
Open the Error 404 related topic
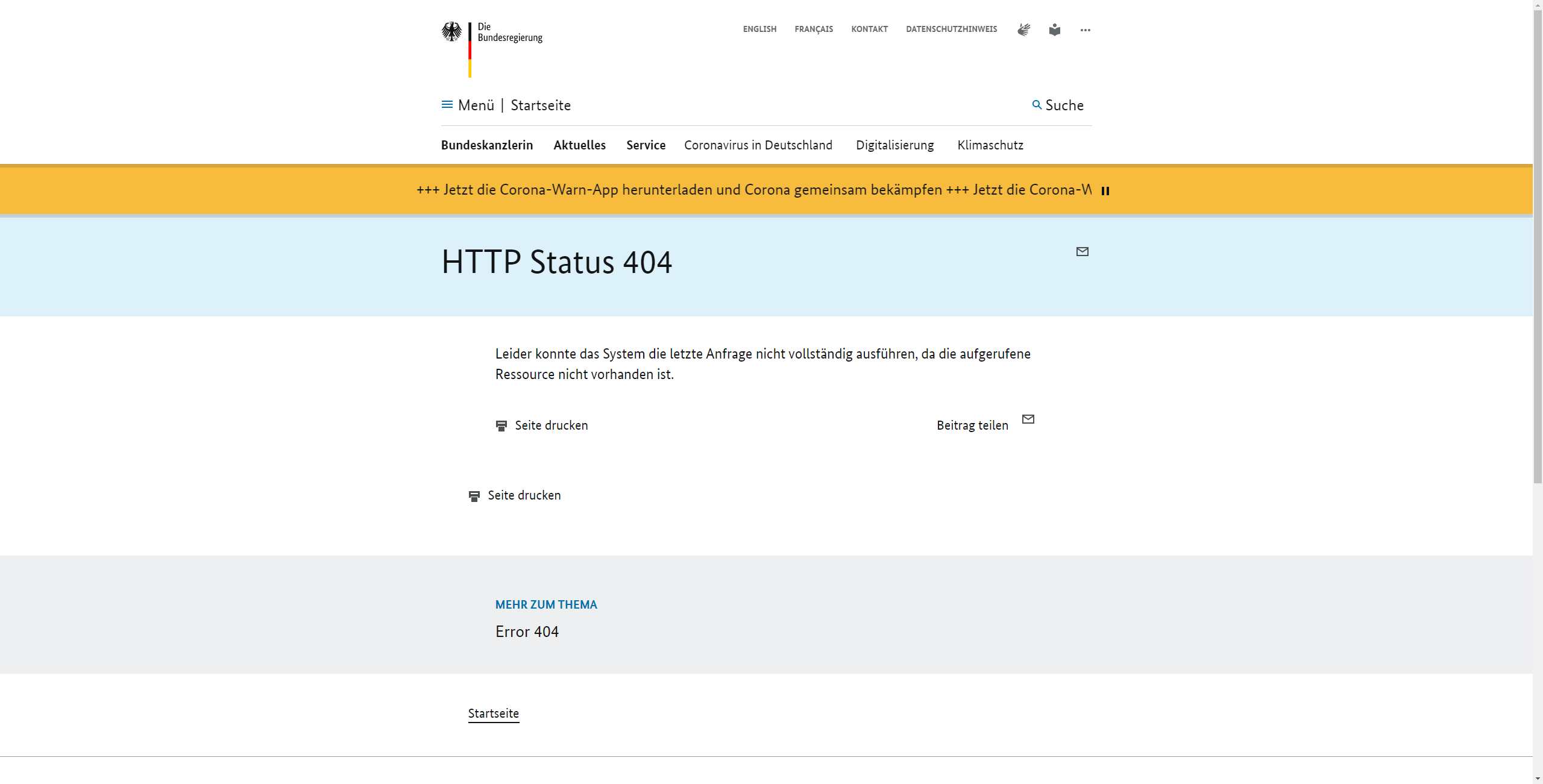(527, 632)
